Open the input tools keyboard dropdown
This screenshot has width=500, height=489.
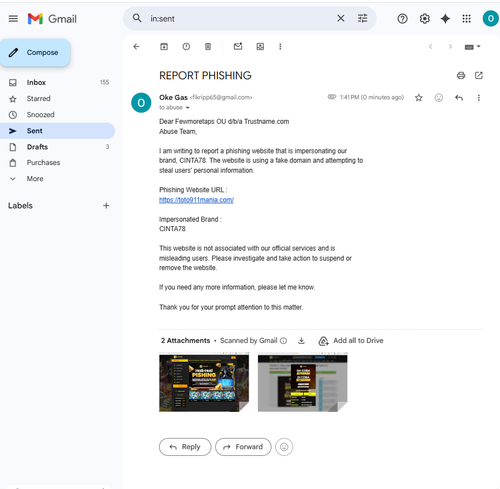click(x=472, y=47)
